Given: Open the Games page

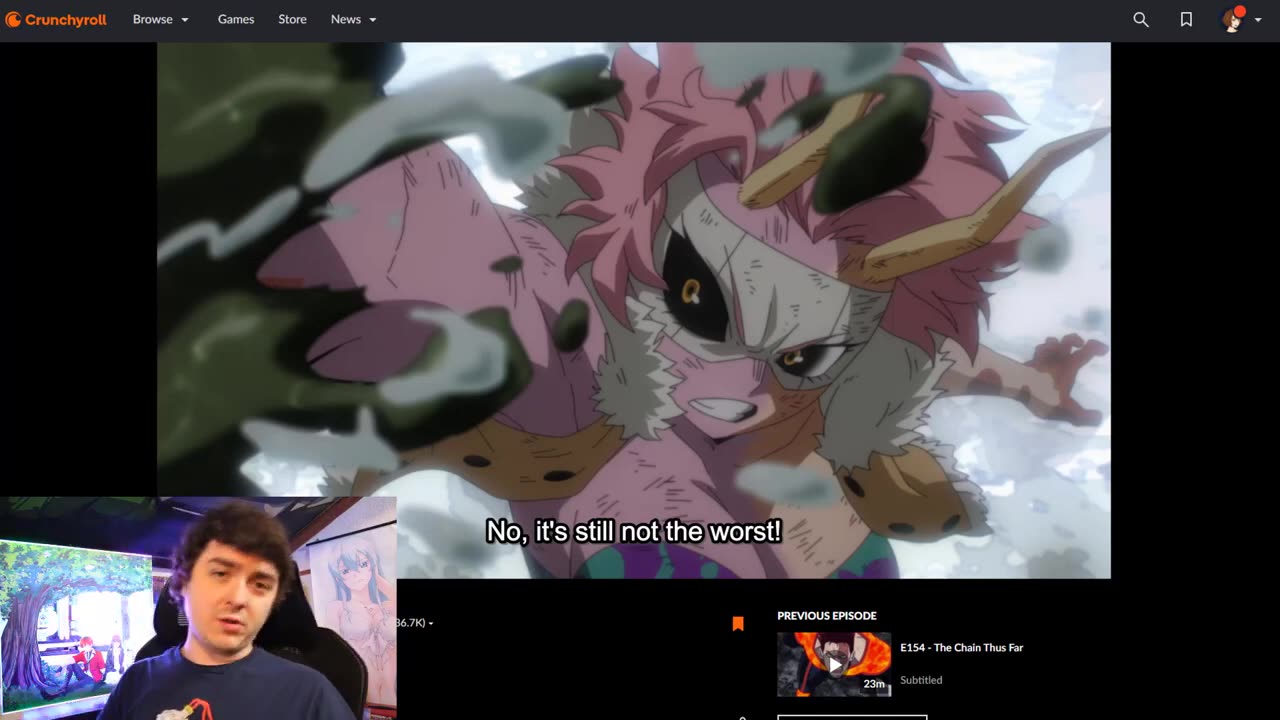Looking at the screenshot, I should [x=236, y=19].
